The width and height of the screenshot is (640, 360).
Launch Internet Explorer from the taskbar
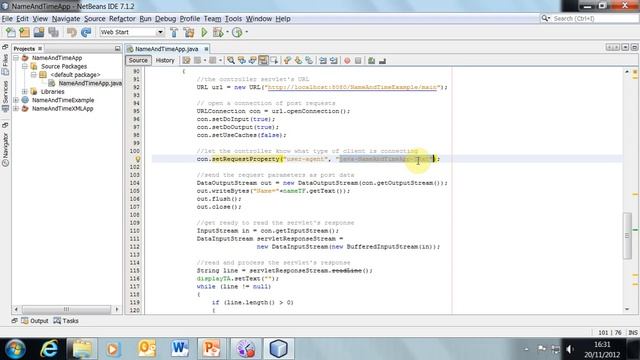pyautogui.click(x=49, y=349)
